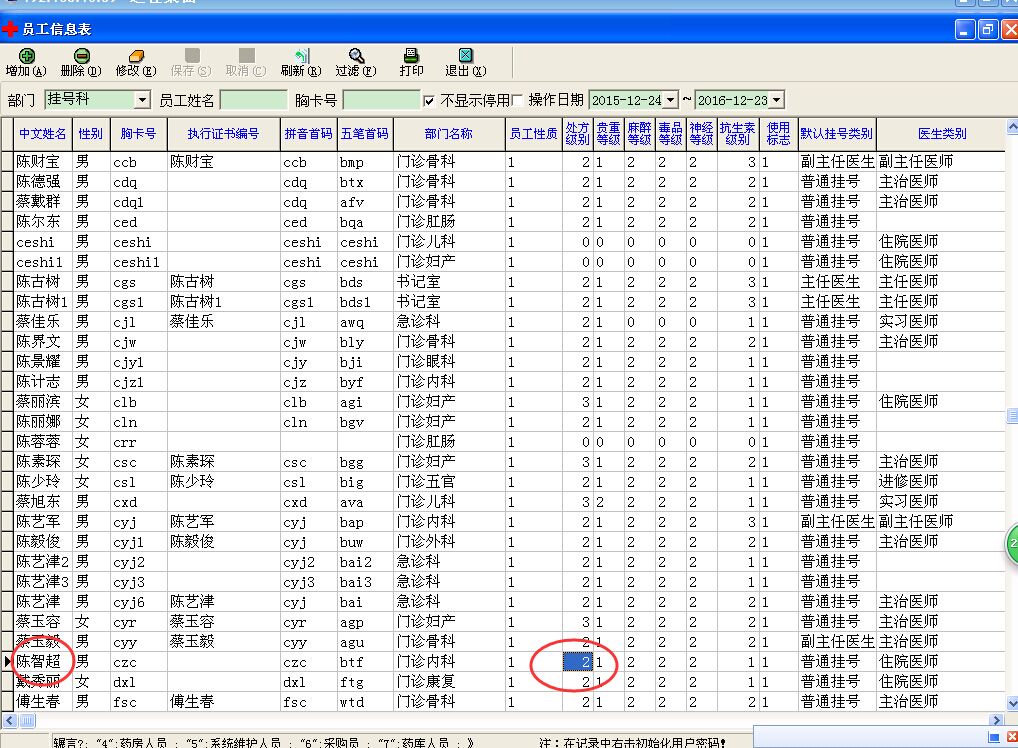Open the 部门 dropdown showing 挂号科
Viewport: 1018px width, 748px height.
tap(143, 100)
